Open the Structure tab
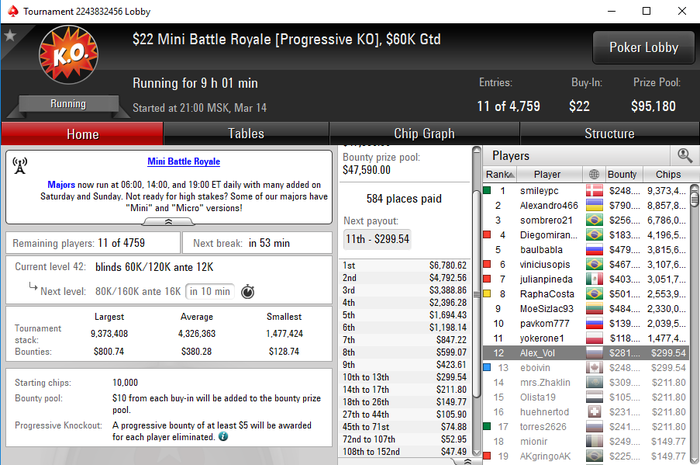The width and height of the screenshot is (700, 465). 609,133
